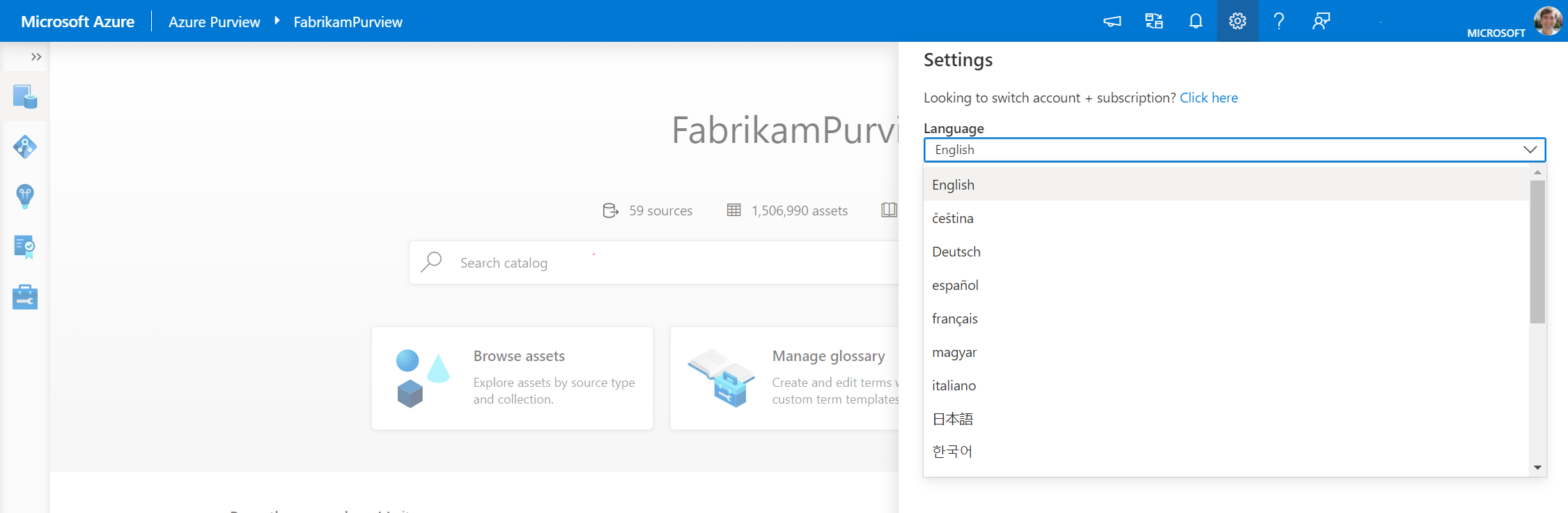Image resolution: width=1568 pixels, height=513 pixels.
Task: Select 한국어 in the language list
Action: point(1226,452)
